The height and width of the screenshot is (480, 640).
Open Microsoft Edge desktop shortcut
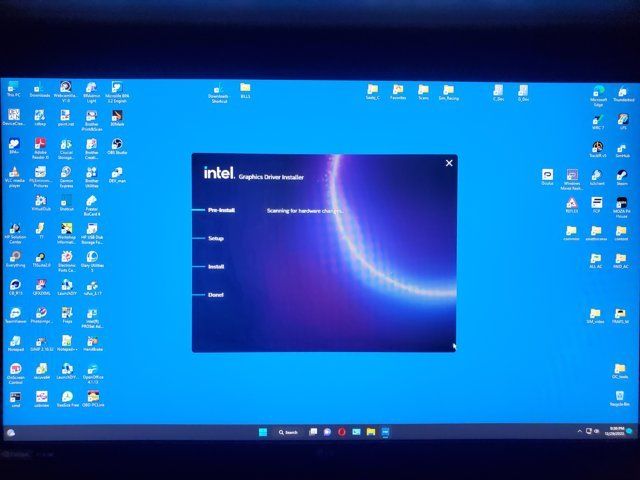pyautogui.click(x=598, y=96)
